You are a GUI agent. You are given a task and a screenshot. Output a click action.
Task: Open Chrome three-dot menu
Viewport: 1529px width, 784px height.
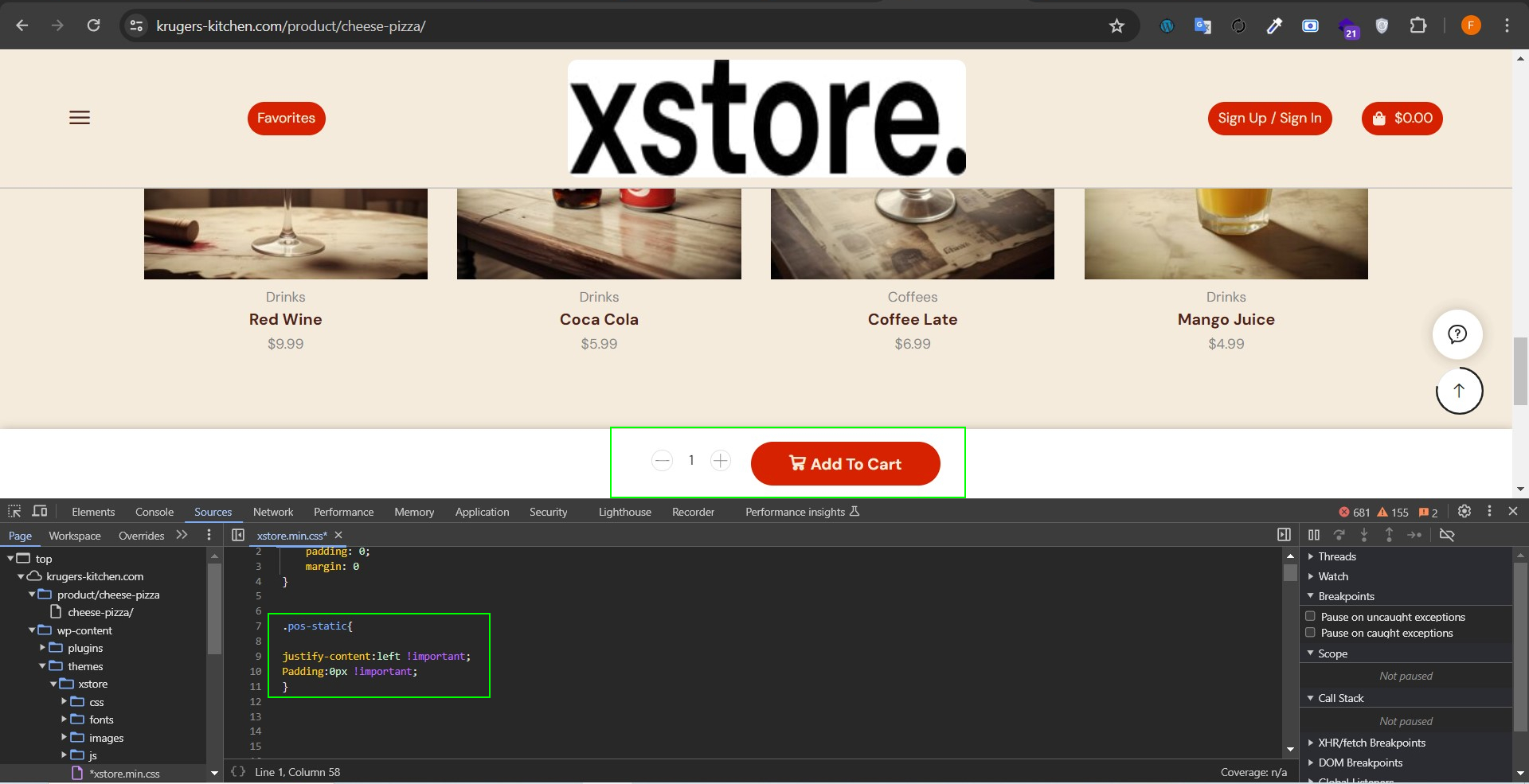point(1507,25)
